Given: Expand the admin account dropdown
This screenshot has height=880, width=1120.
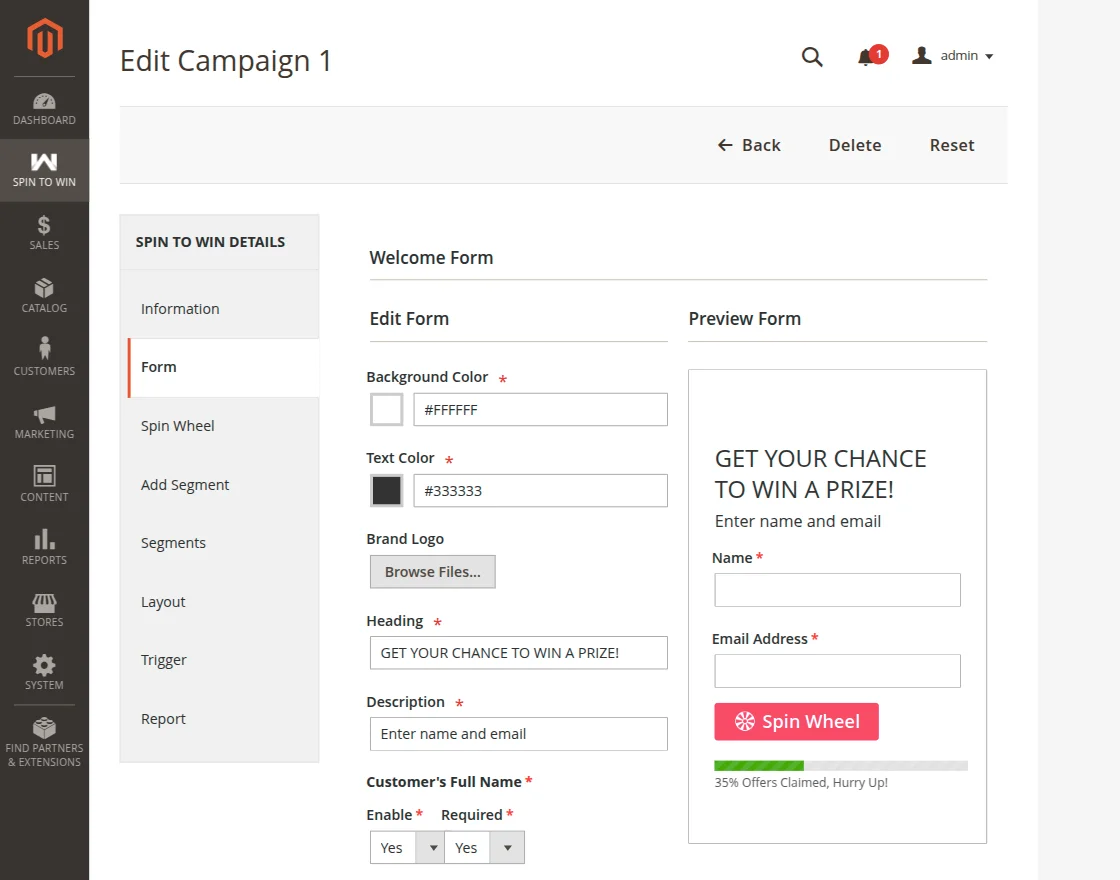Looking at the screenshot, I should point(953,56).
